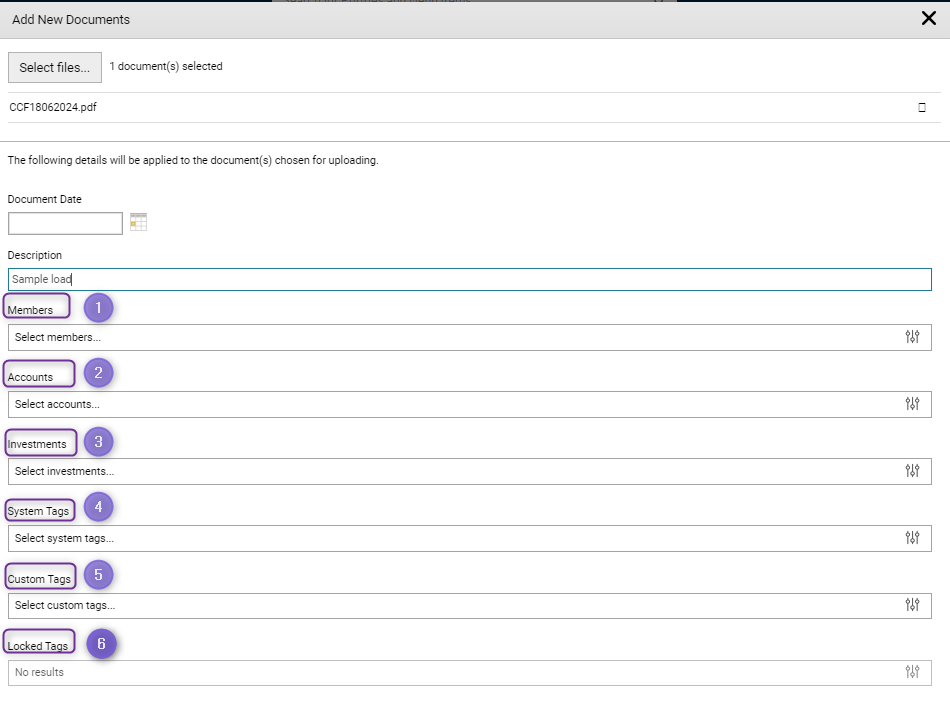Expand the Select system tags... dropdown
This screenshot has height=707, width=950.
[470, 538]
